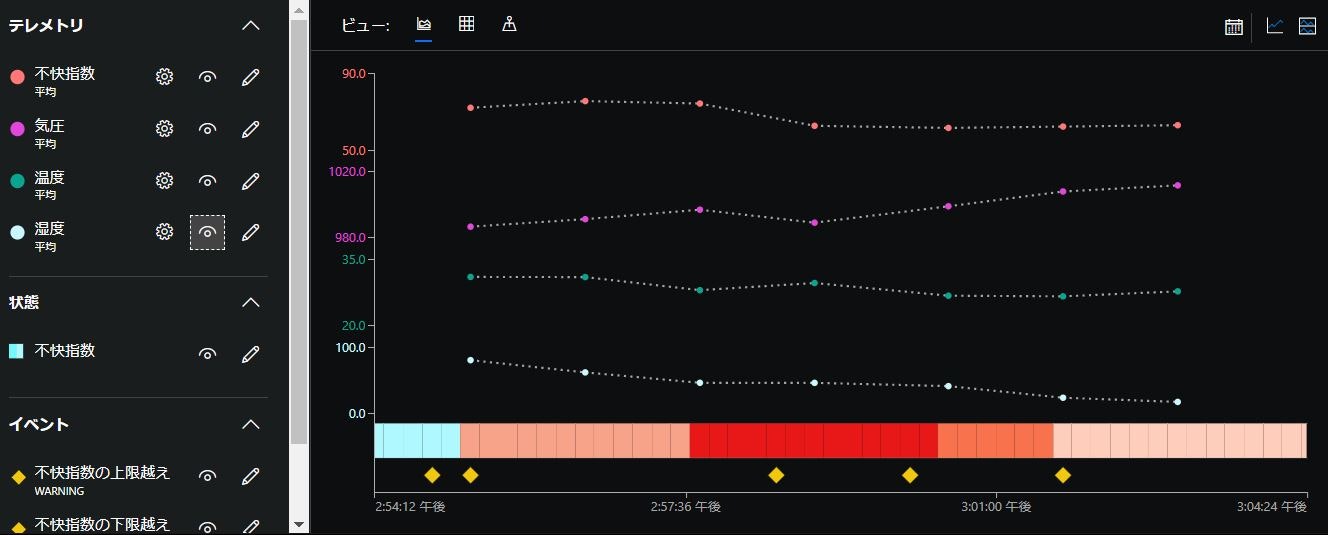Edit the 不快指数の下限越え event
This screenshot has width=1328, height=535.
pyautogui.click(x=251, y=526)
